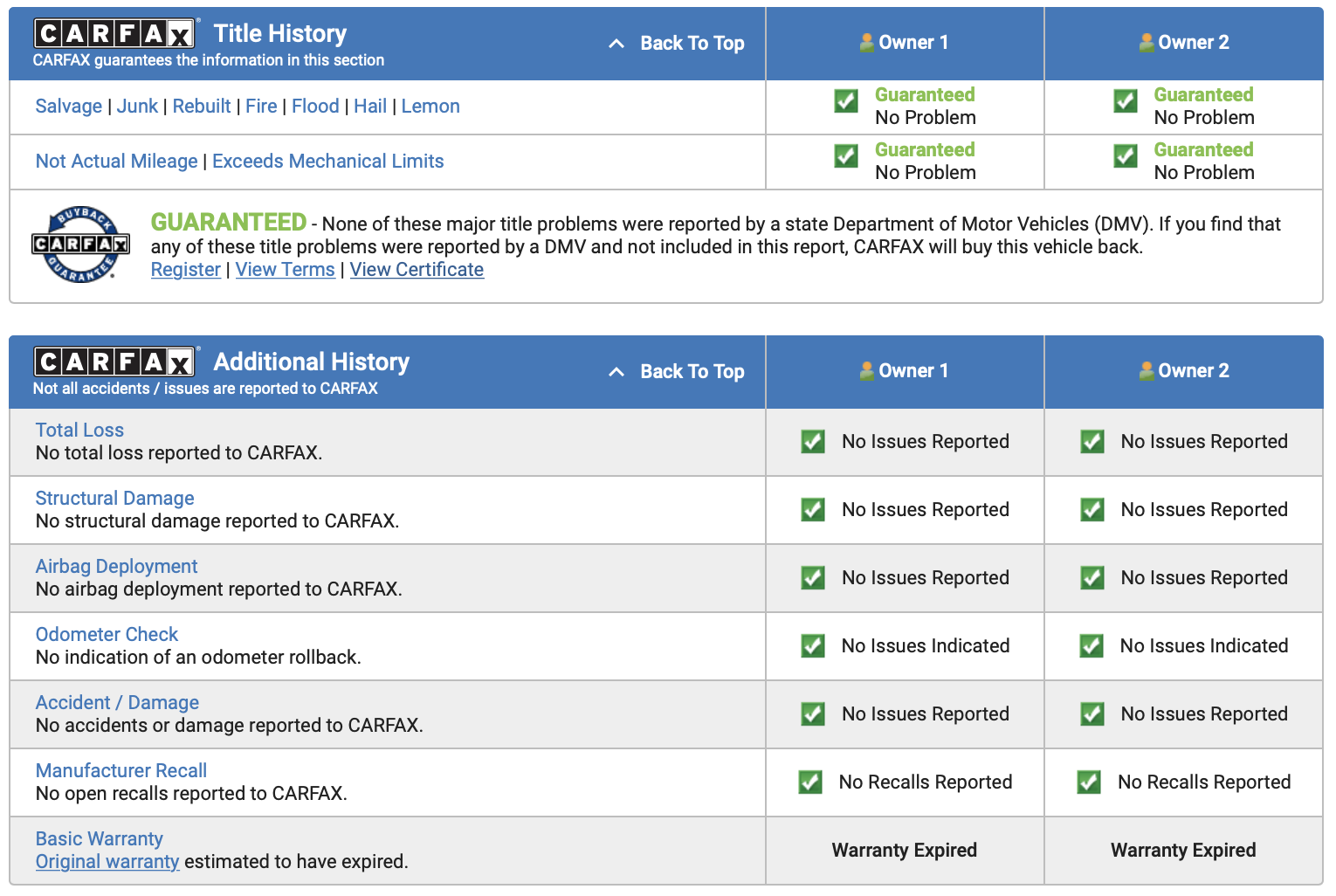The image size is (1336, 896).
Task: Open the Hail title link
Action: click(370, 106)
